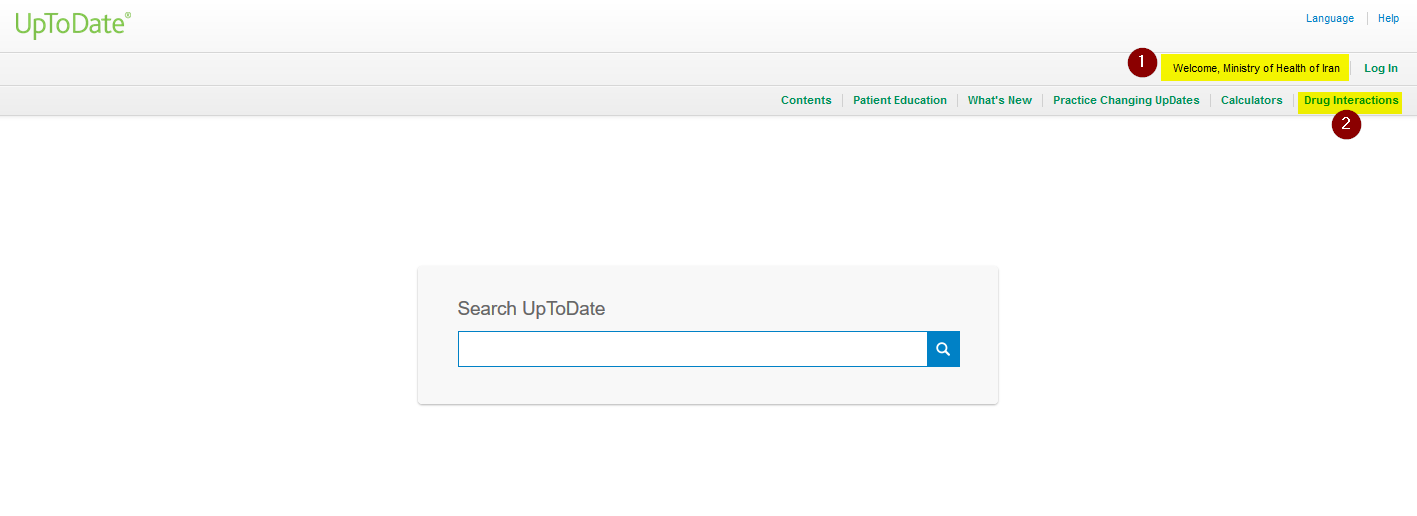Image resolution: width=1417 pixels, height=516 pixels.
Task: Click the Log In link
Action: 1380,68
